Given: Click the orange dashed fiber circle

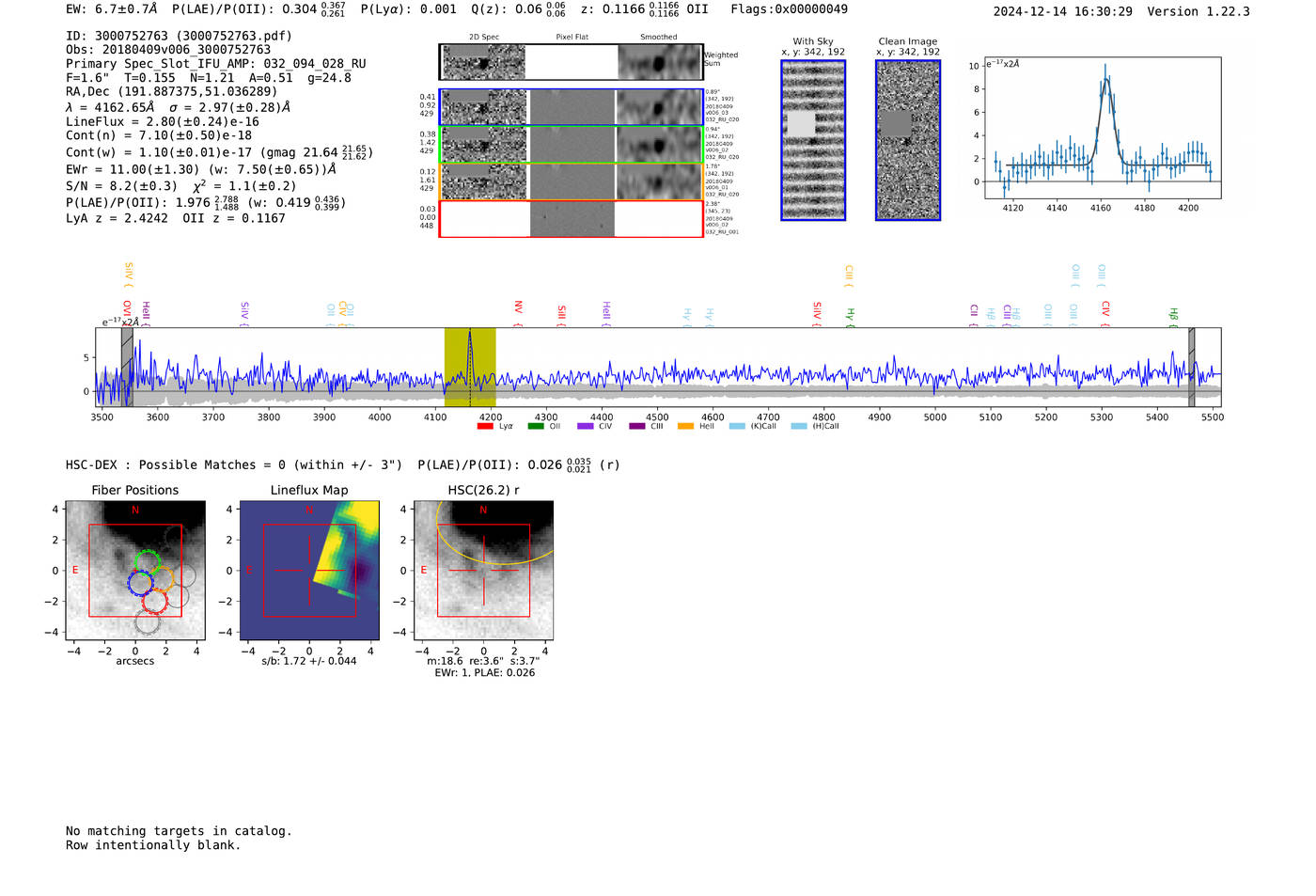Looking at the screenshot, I should coord(161,579).
